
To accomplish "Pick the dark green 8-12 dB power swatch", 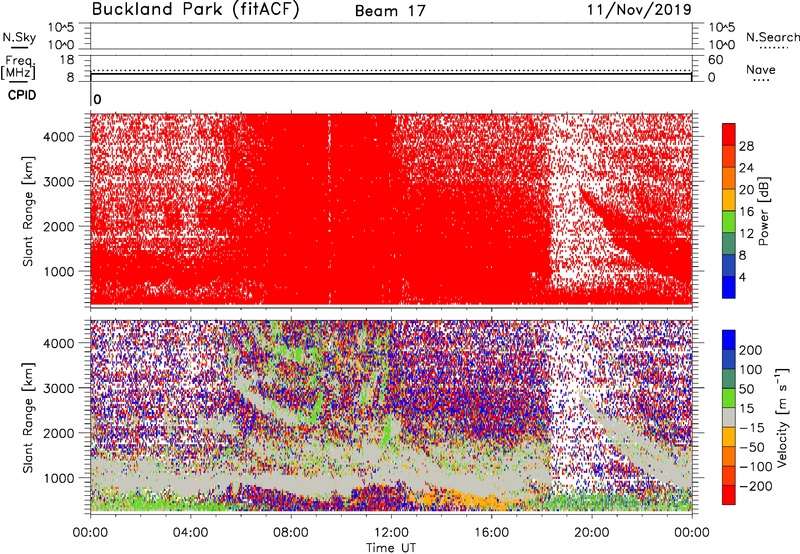I will tap(729, 243).
